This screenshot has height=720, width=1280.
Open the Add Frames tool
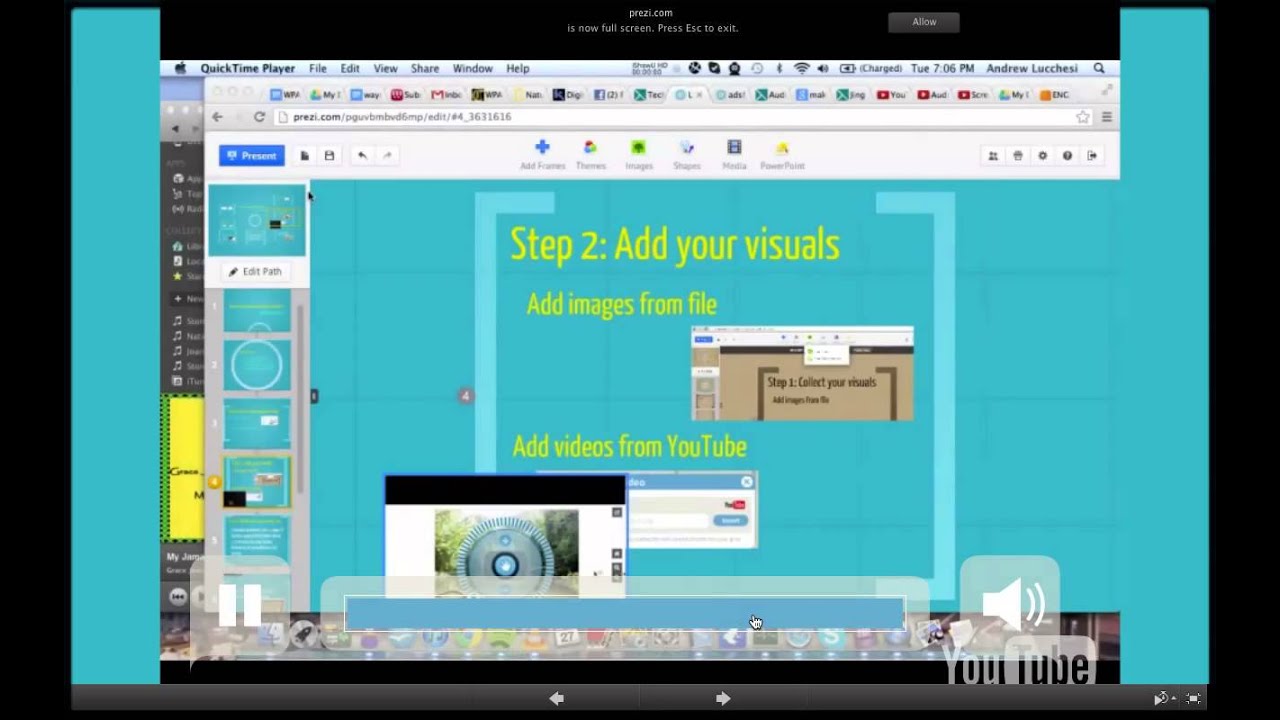(542, 155)
